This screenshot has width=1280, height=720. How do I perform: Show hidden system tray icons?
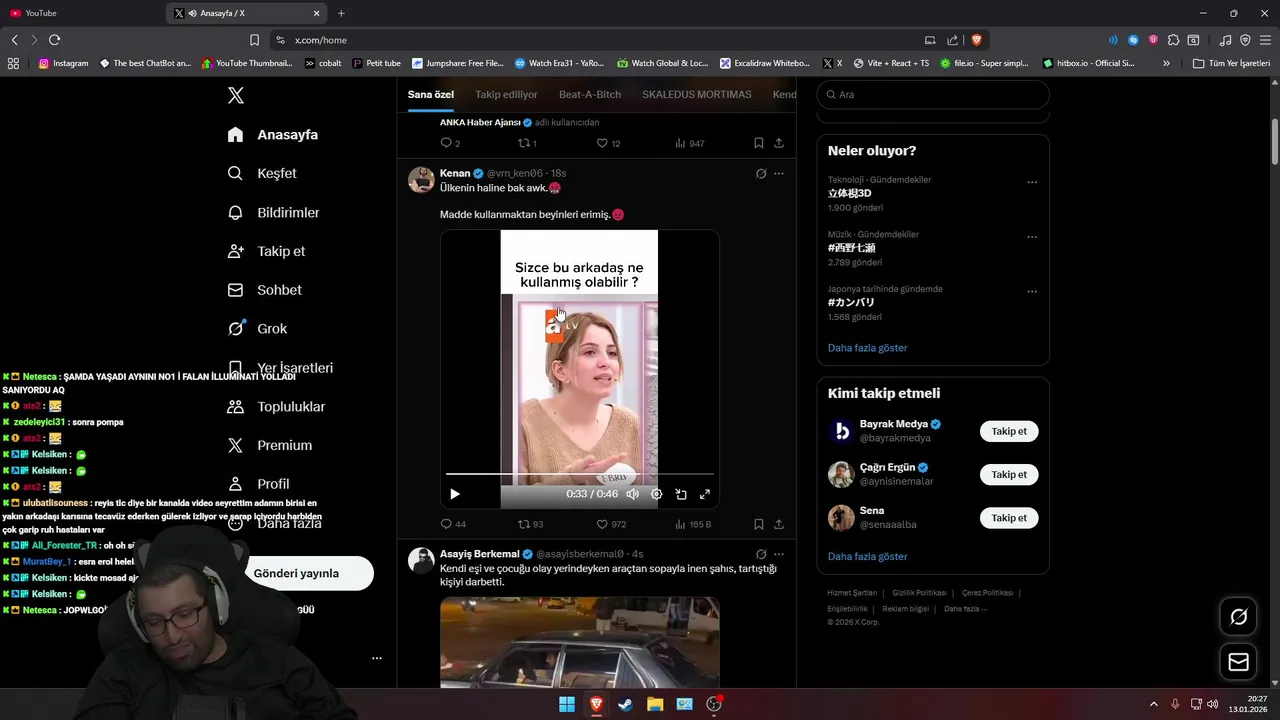pyautogui.click(x=1153, y=704)
